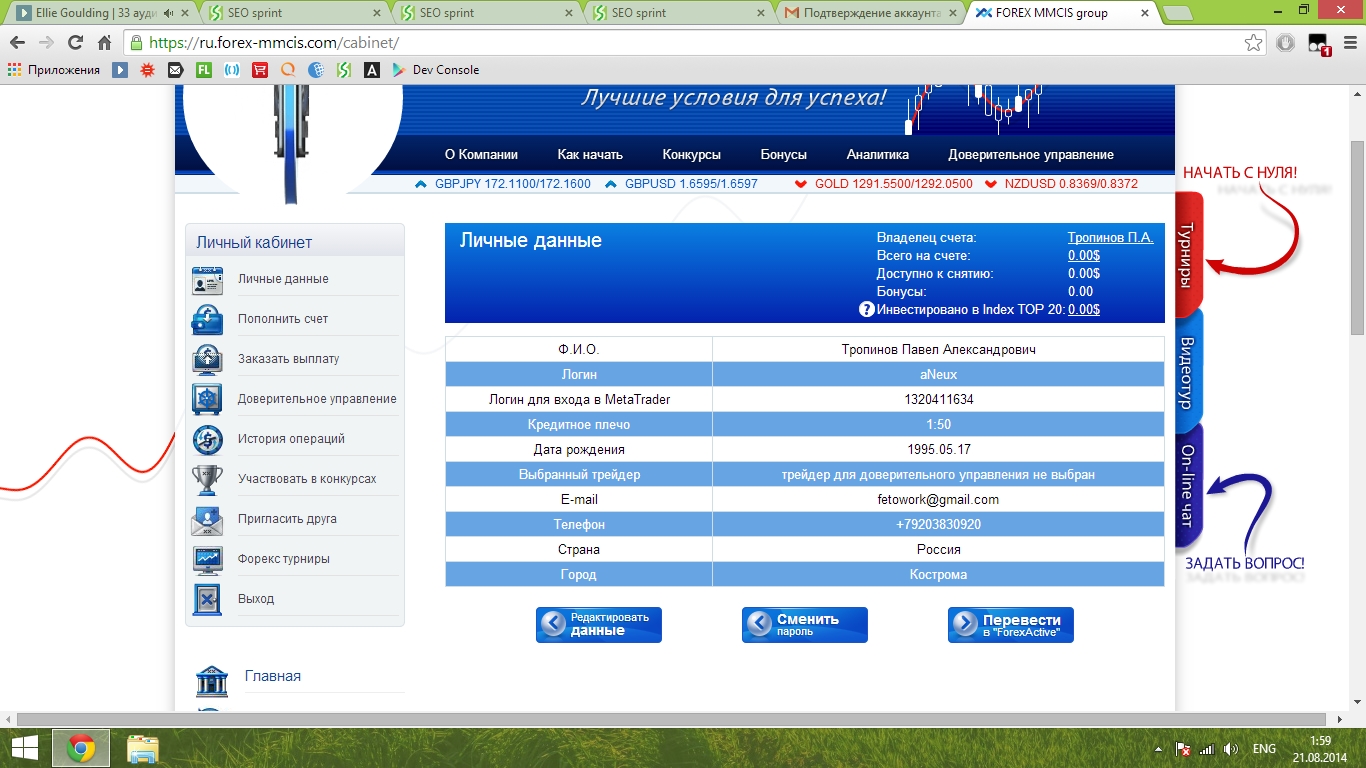Click the Пополнить счет sidebar link
Screen dimensions: 1366x768
point(283,319)
